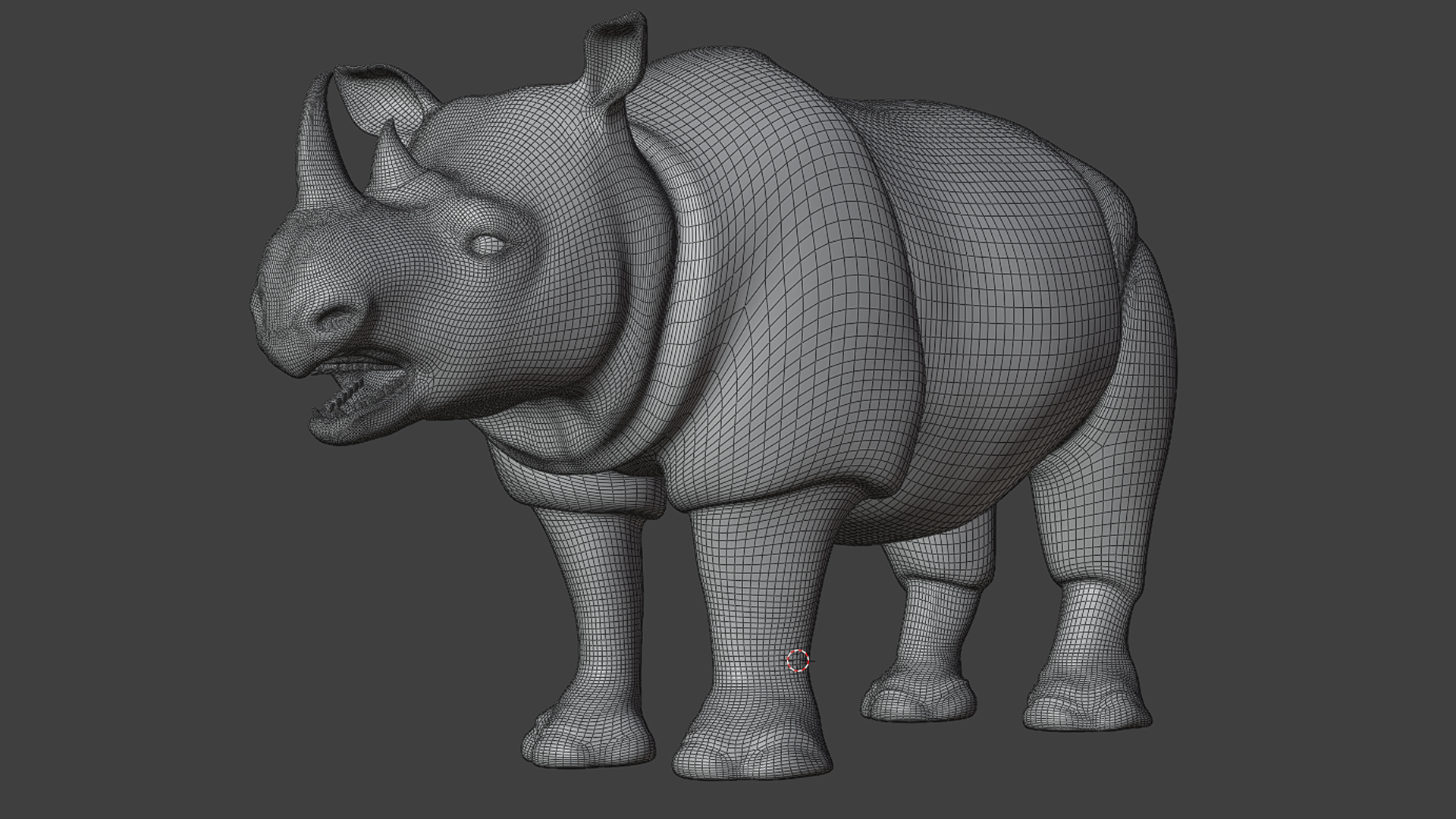Click the rhino's visible eye
The height and width of the screenshot is (819, 1456).
click(x=486, y=243)
